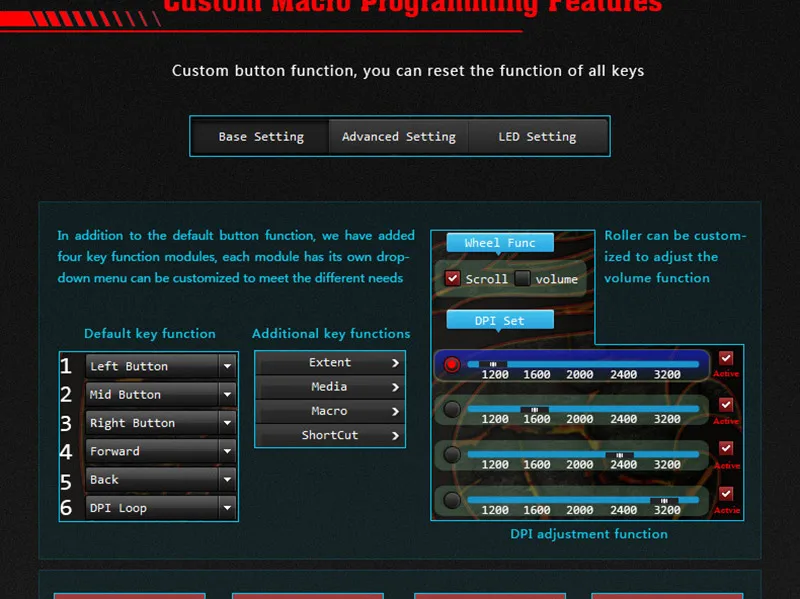Click the Wheel Func button
Screen dimensions: 800x599
500,243
